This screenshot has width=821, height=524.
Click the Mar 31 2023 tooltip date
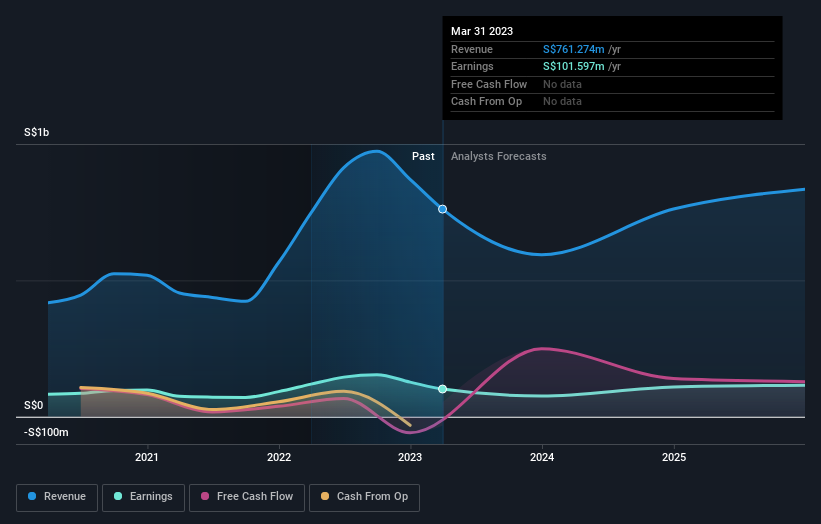(x=482, y=31)
